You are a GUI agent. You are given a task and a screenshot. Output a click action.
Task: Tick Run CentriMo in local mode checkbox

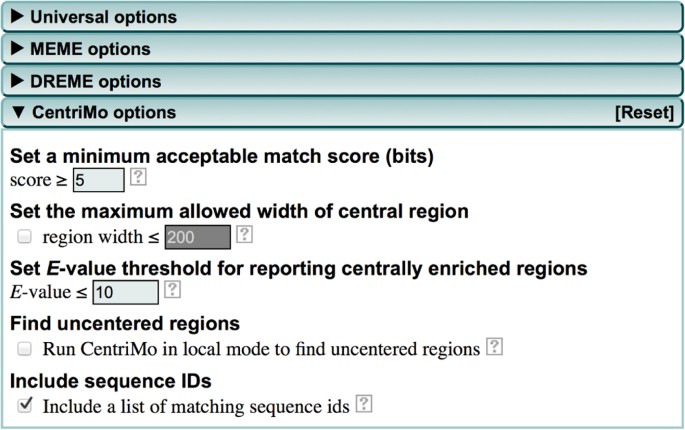24,349
